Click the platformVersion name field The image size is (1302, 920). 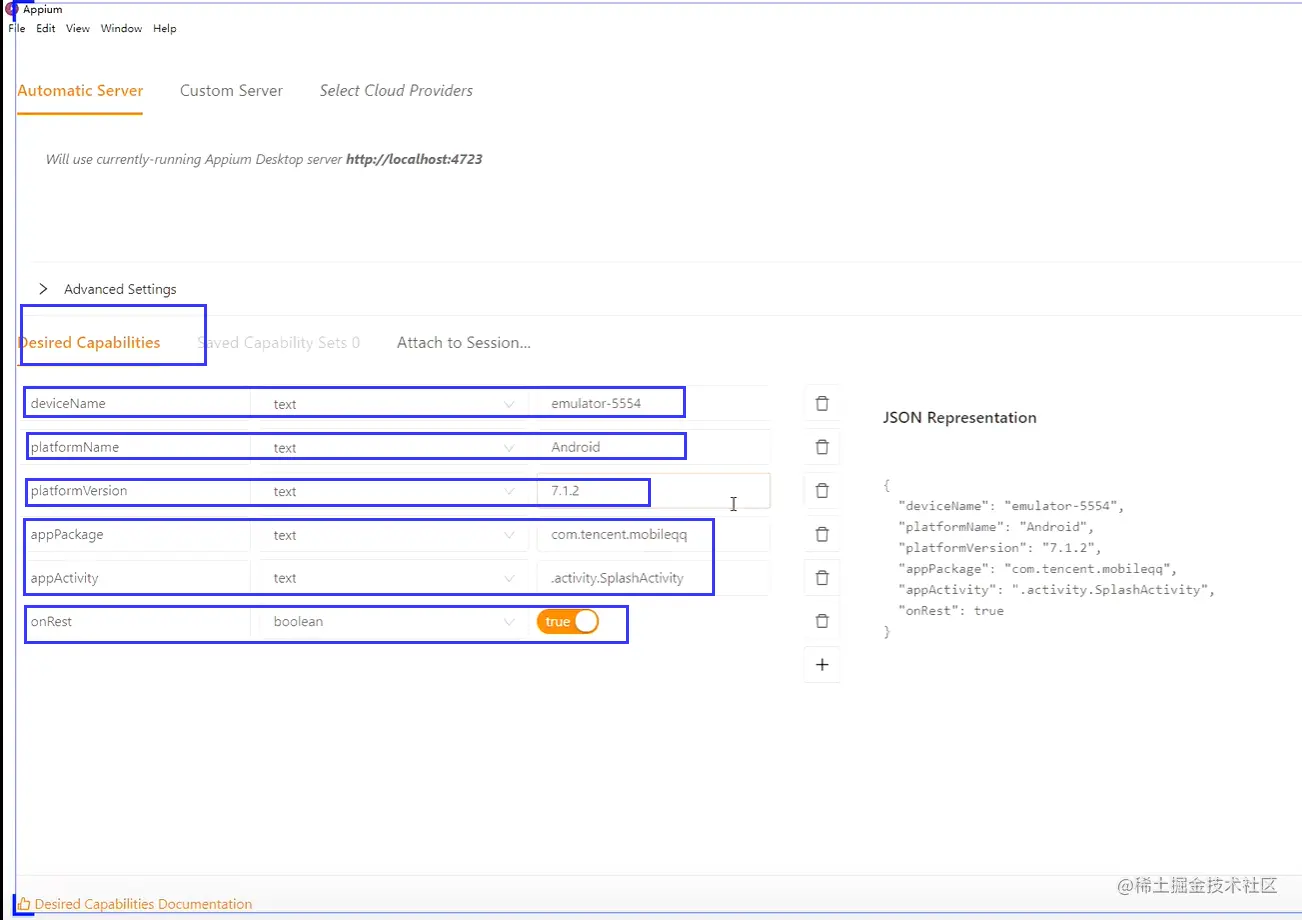[x=137, y=491]
